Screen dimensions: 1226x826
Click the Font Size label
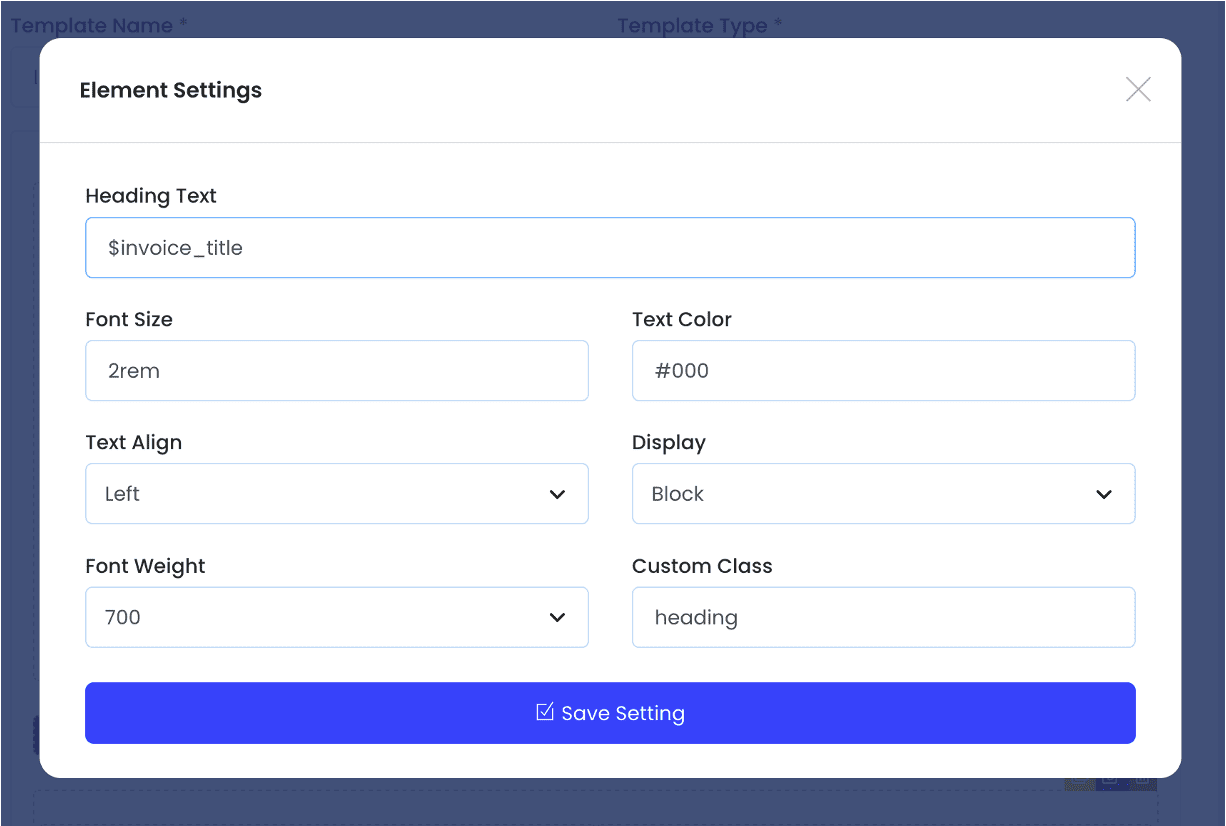129,320
